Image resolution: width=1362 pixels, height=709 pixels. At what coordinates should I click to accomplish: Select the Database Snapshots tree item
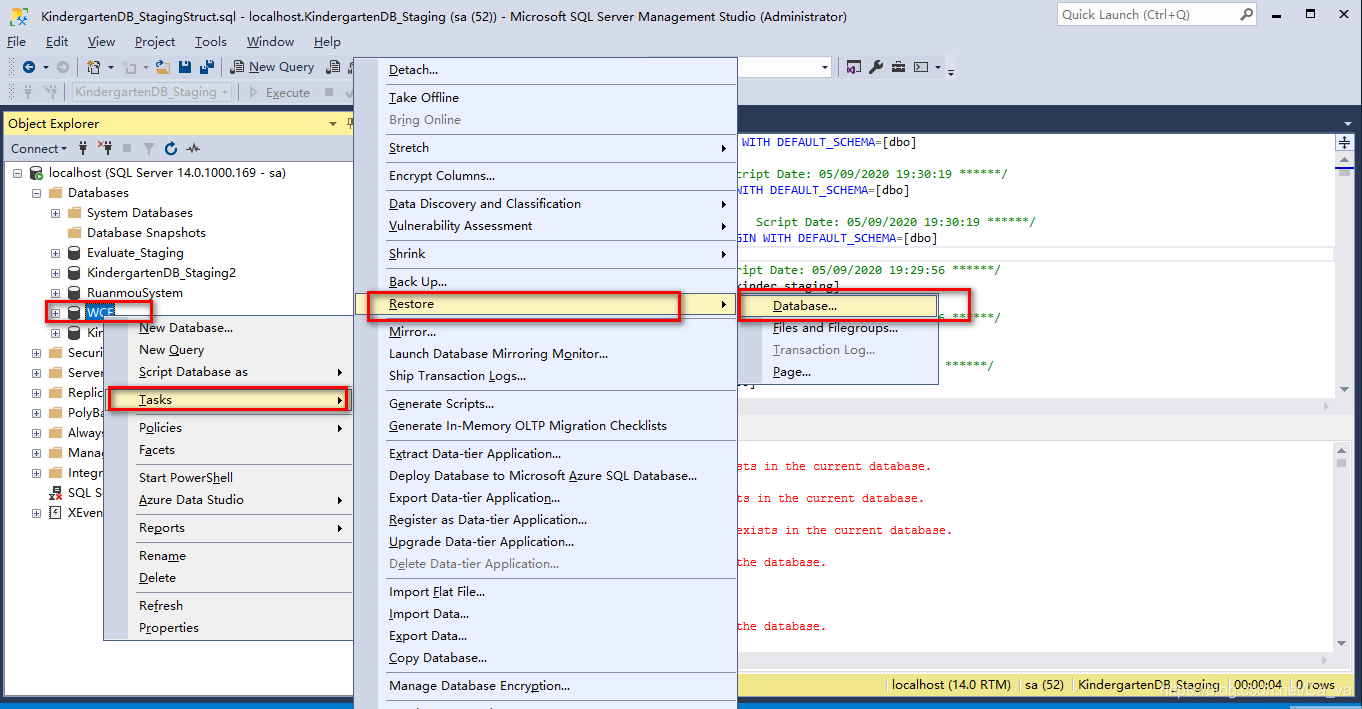[x=146, y=233]
